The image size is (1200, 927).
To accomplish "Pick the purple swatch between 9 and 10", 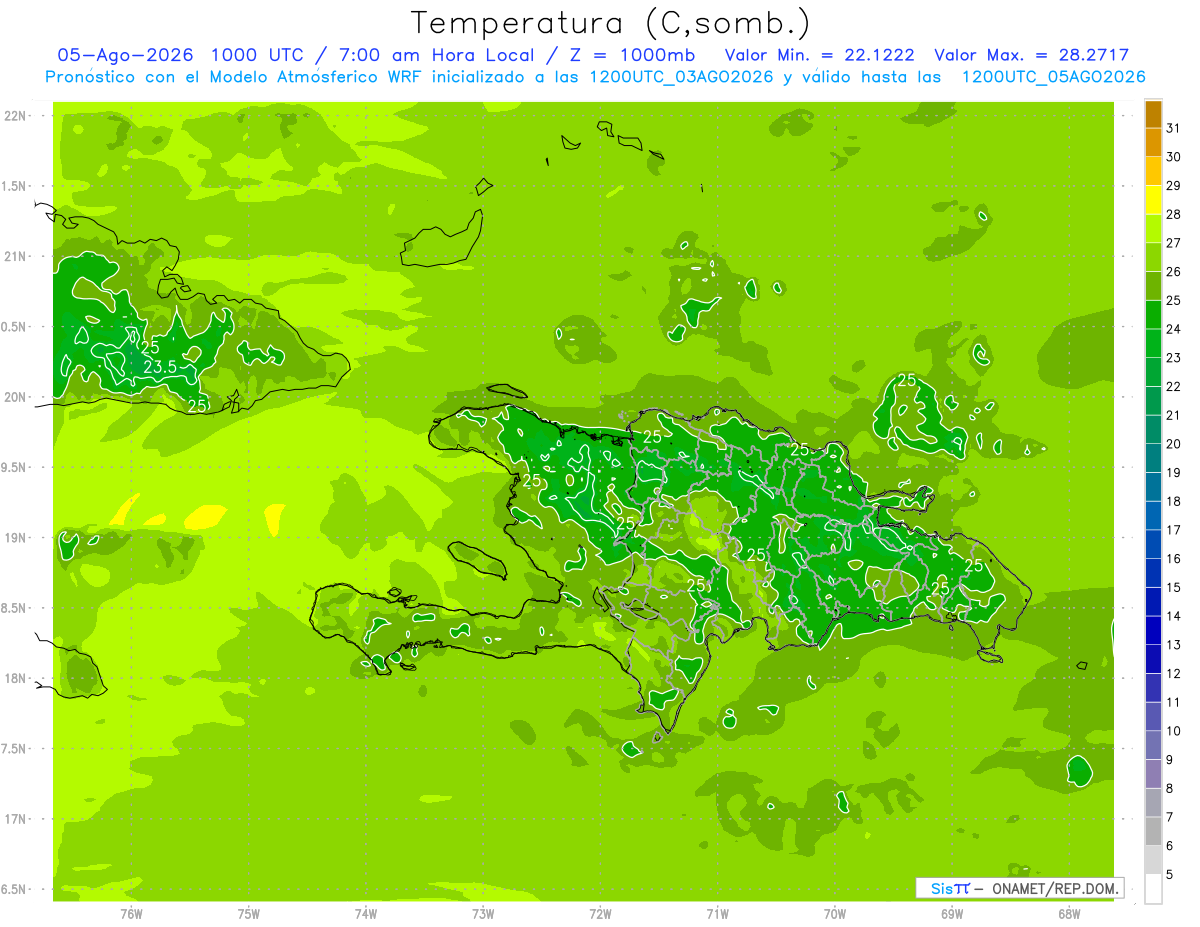I will point(1153,745).
